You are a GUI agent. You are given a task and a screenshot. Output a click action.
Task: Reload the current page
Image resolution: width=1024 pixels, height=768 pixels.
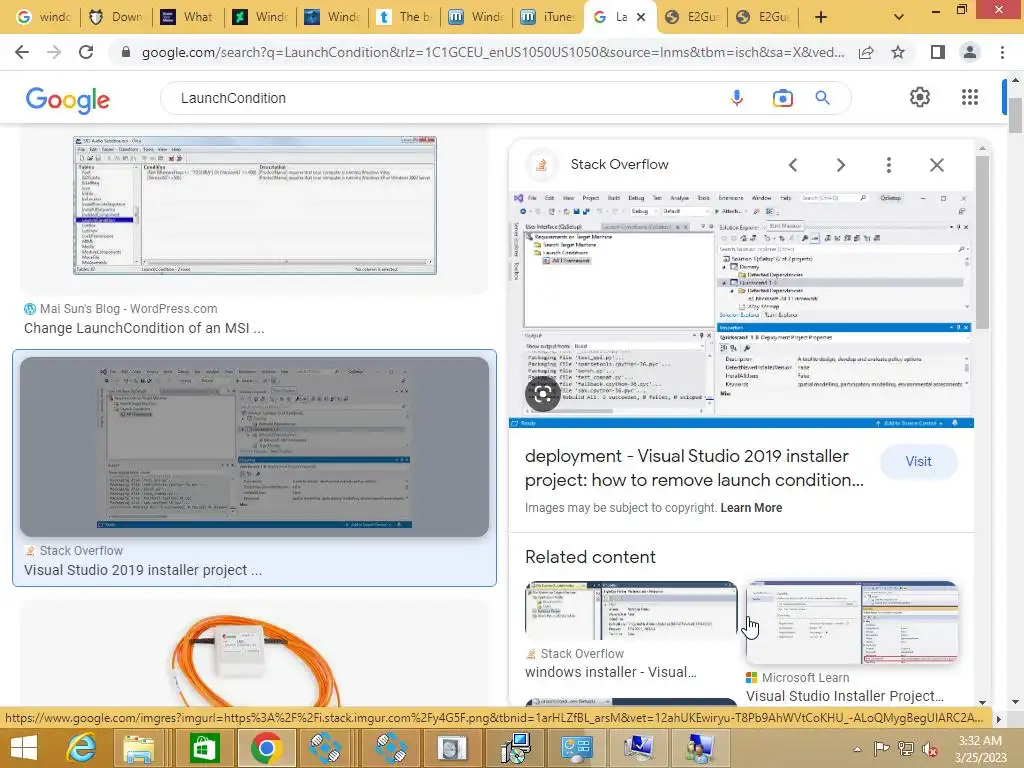(86, 52)
